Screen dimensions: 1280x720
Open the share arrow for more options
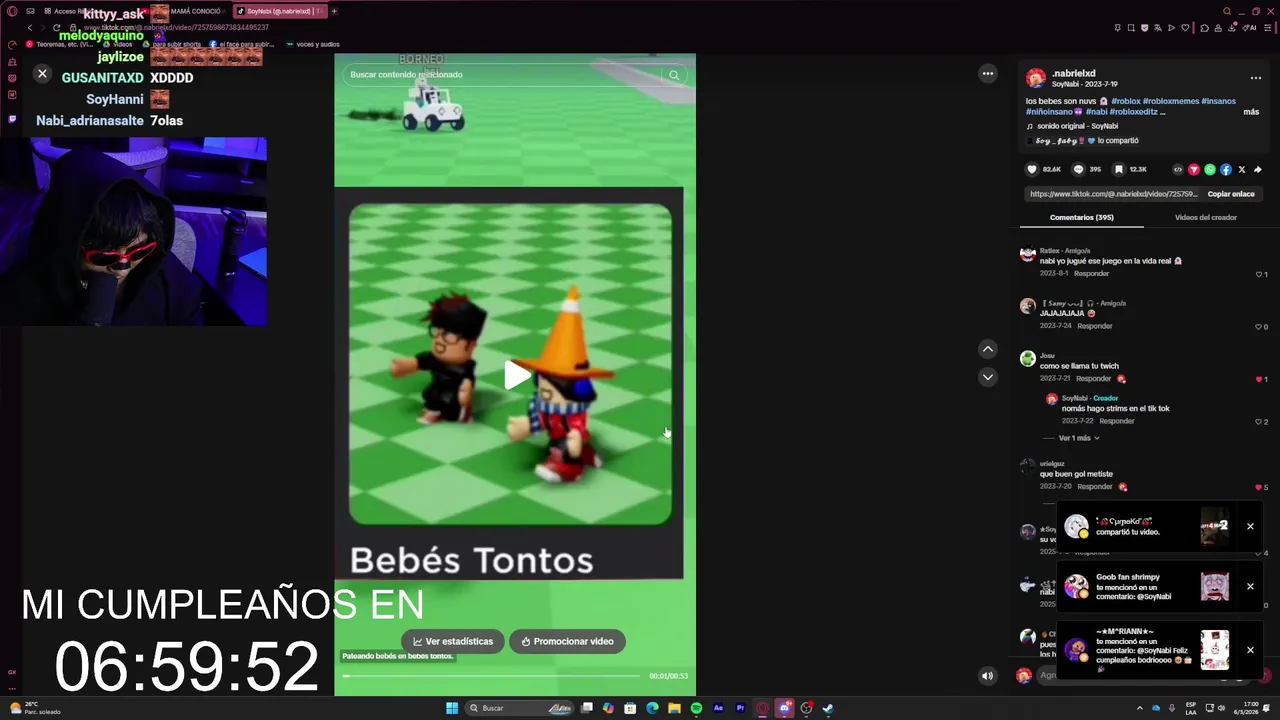pos(1258,169)
